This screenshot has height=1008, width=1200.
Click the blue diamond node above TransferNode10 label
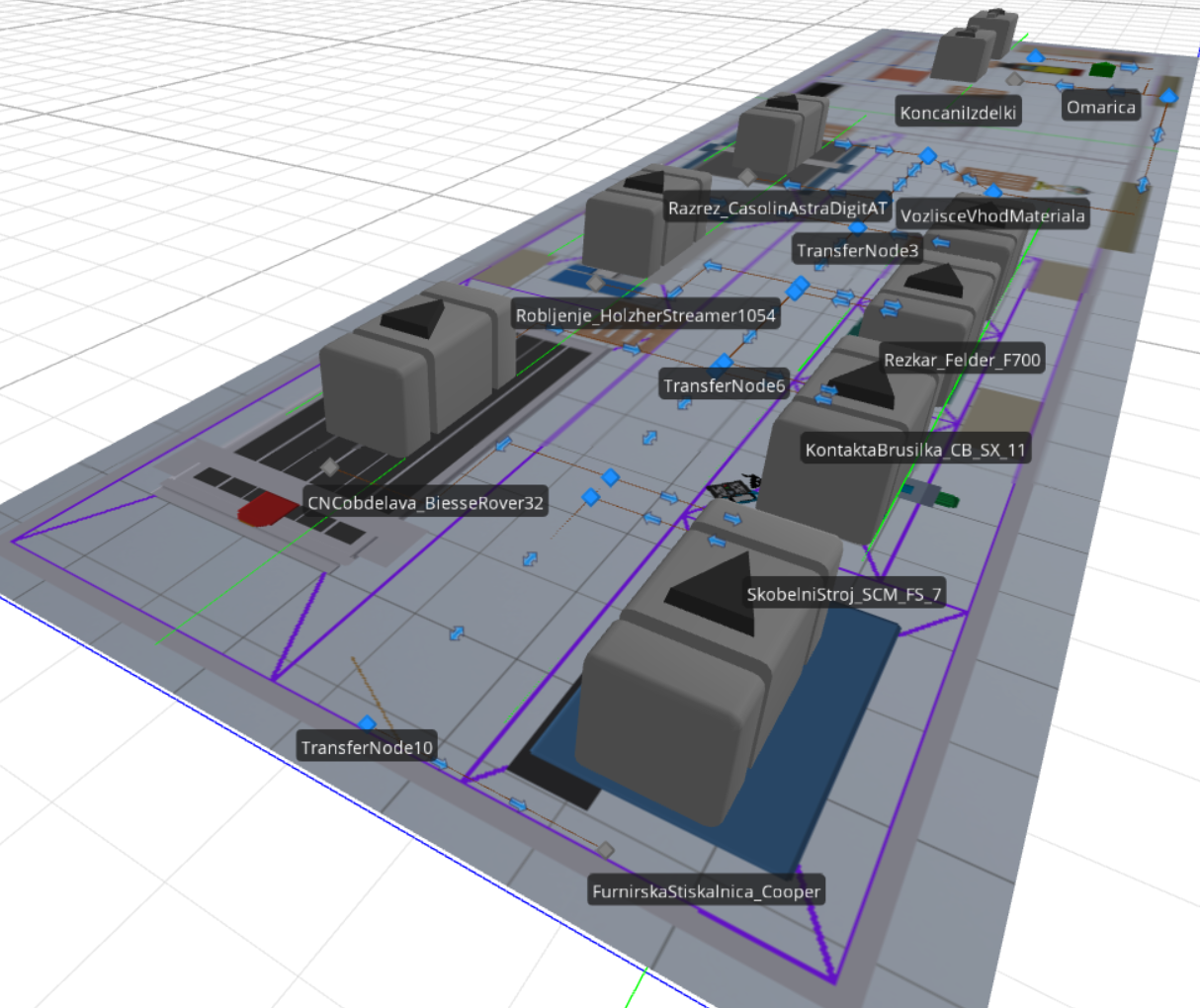[367, 724]
